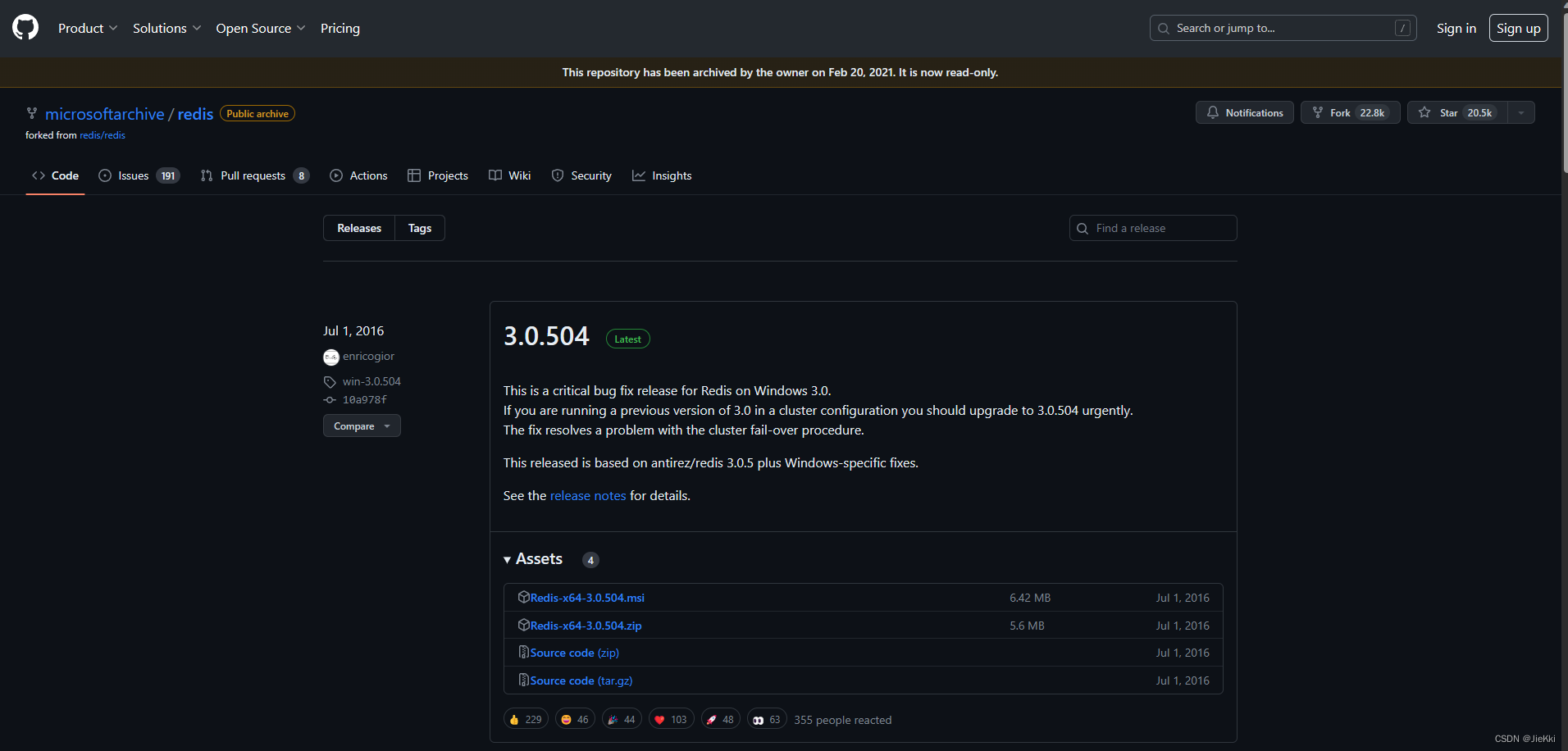Open the 3.0.504 release title
1568x751 pixels.
546,336
